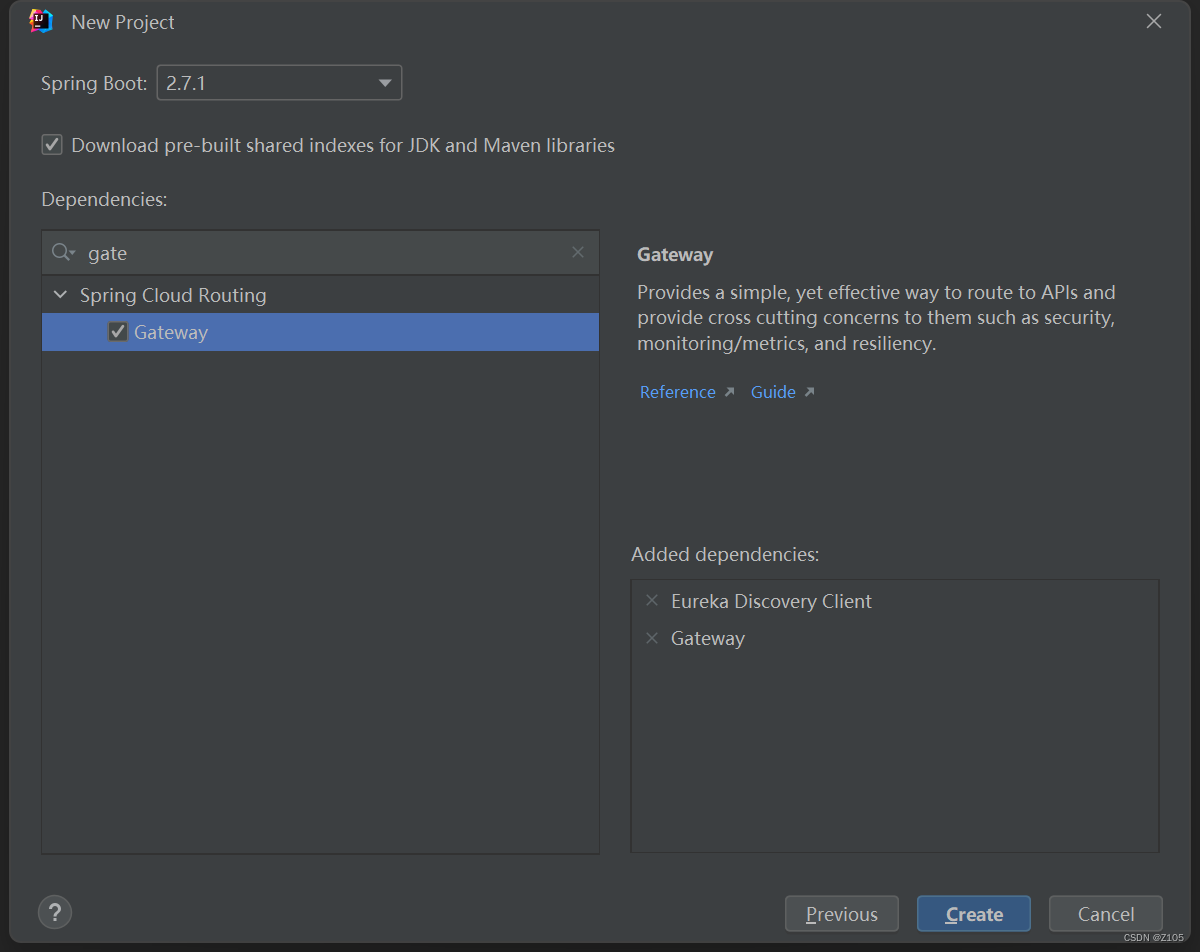The height and width of the screenshot is (952, 1200).
Task: Collapse the Spring Cloud Routing group
Action: [x=61, y=295]
